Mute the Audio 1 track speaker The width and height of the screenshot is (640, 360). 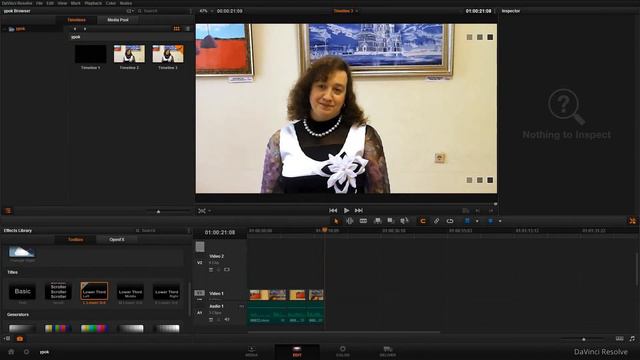227,320
